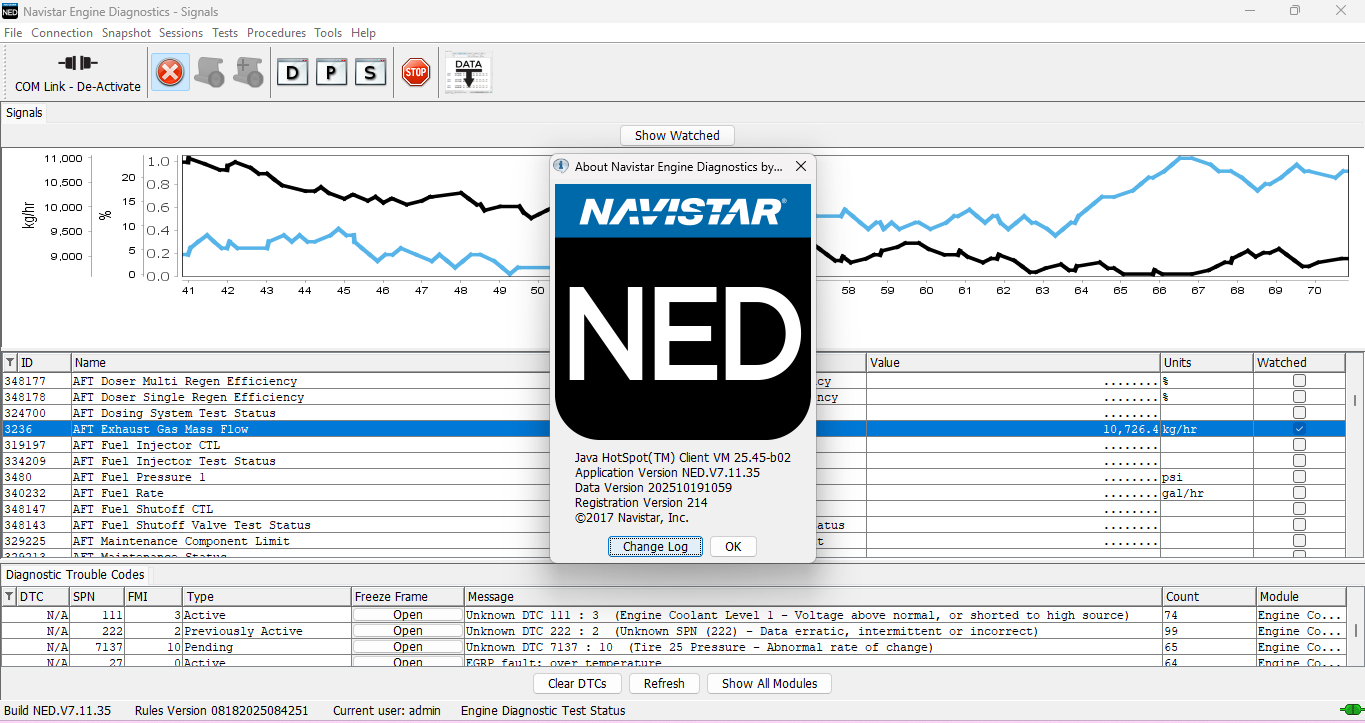Image resolution: width=1365 pixels, height=723 pixels.
Task: Click the Clear DTCs button
Action: pos(577,684)
